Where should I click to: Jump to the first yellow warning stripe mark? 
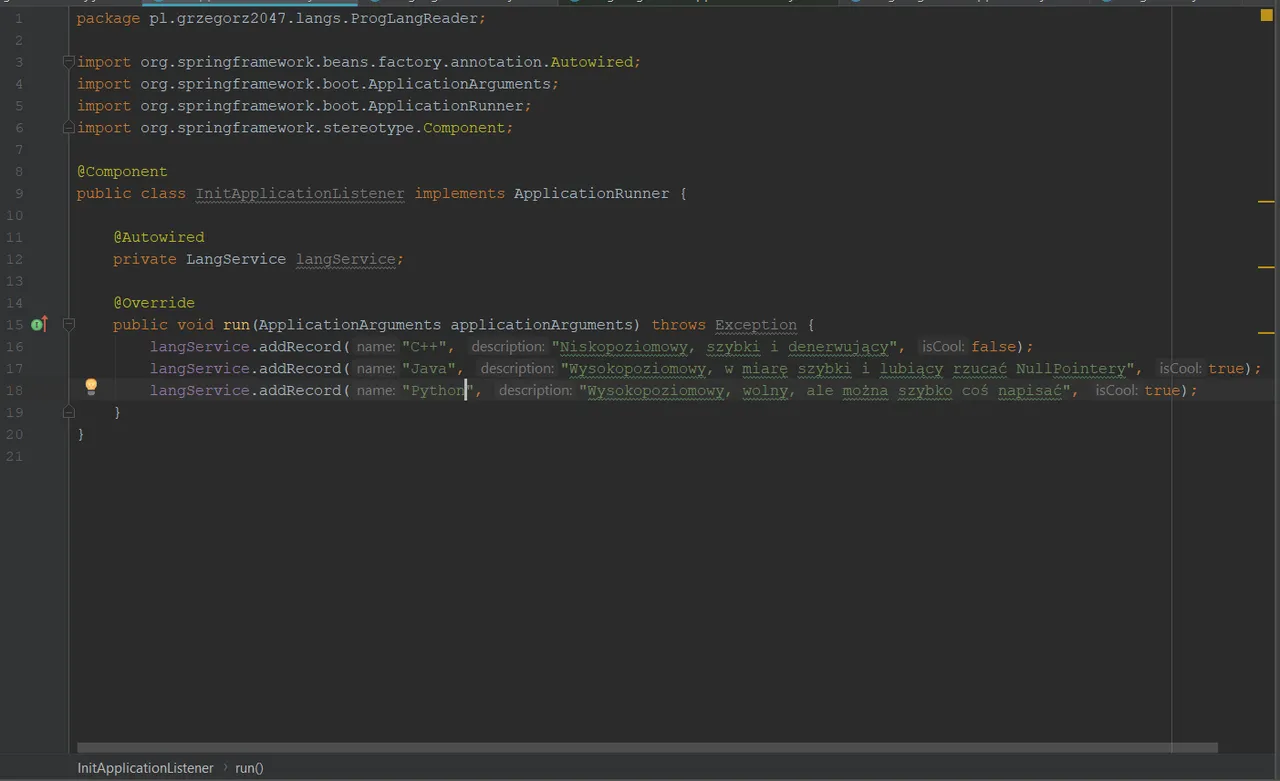pos(1266,202)
